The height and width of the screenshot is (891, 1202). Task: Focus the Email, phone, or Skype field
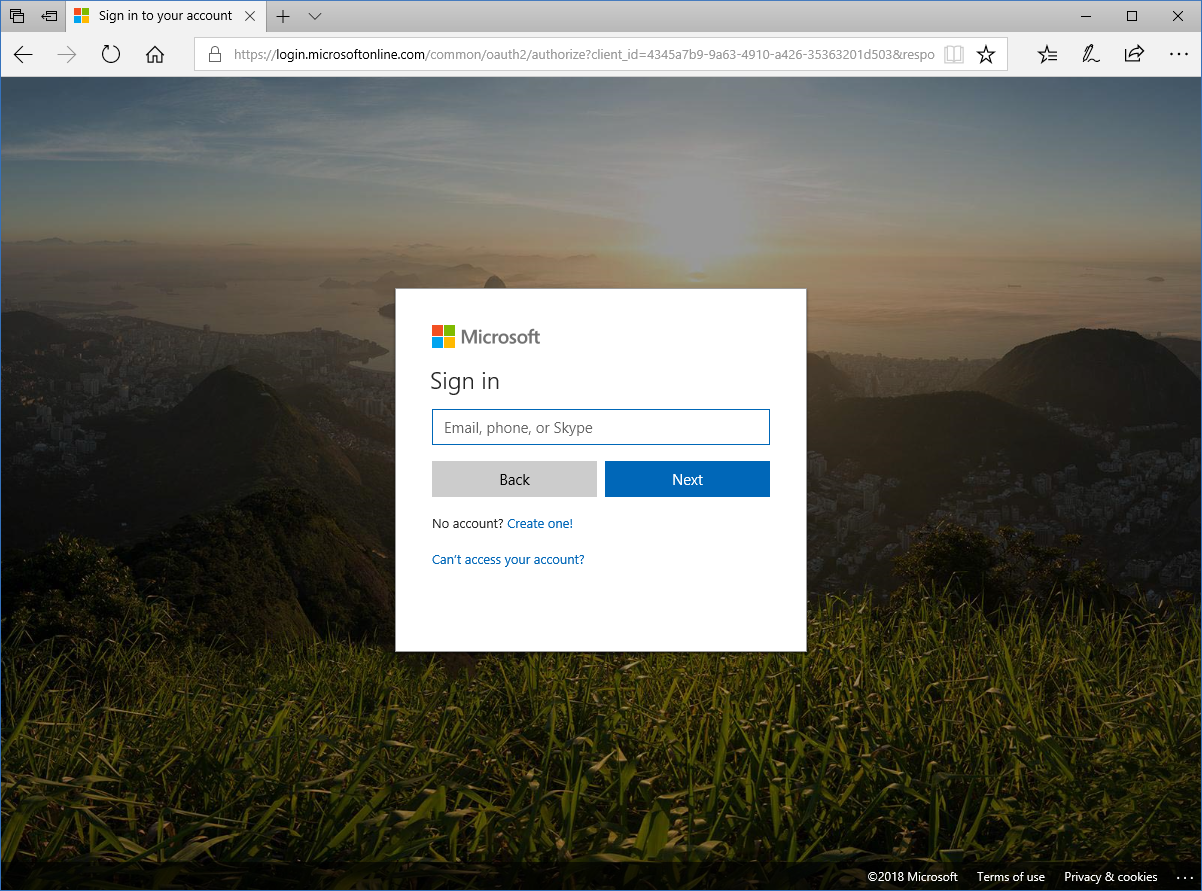[601, 427]
